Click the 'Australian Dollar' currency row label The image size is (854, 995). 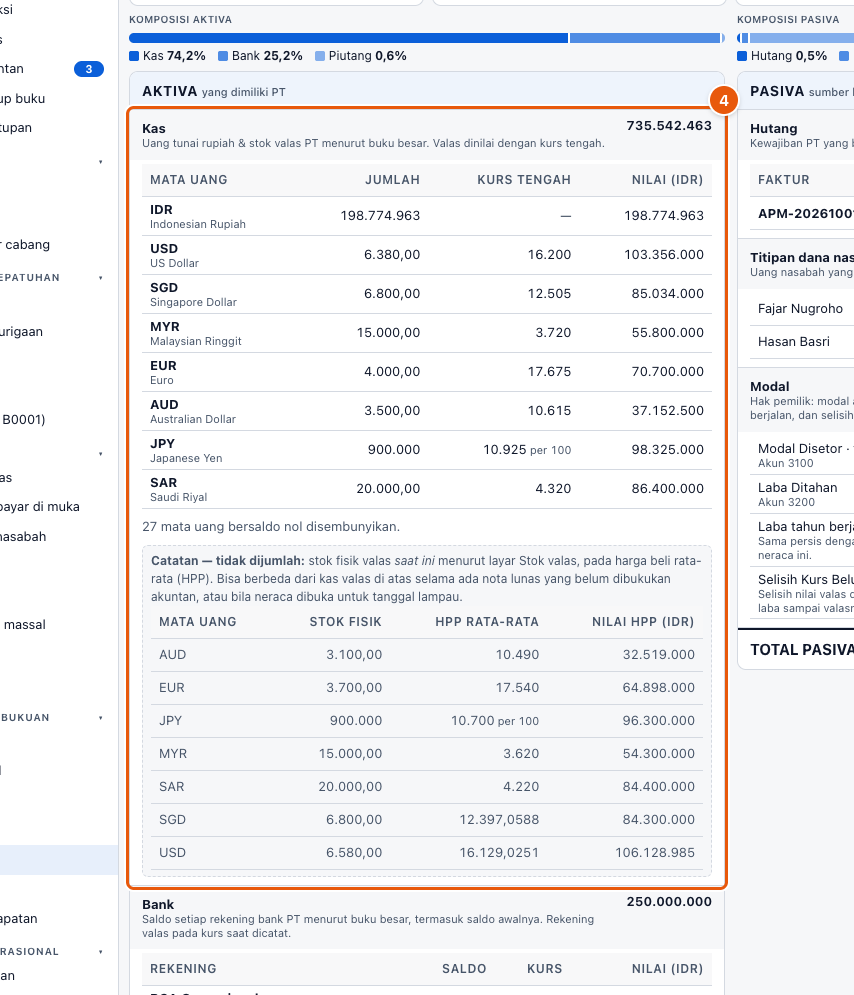(193, 419)
